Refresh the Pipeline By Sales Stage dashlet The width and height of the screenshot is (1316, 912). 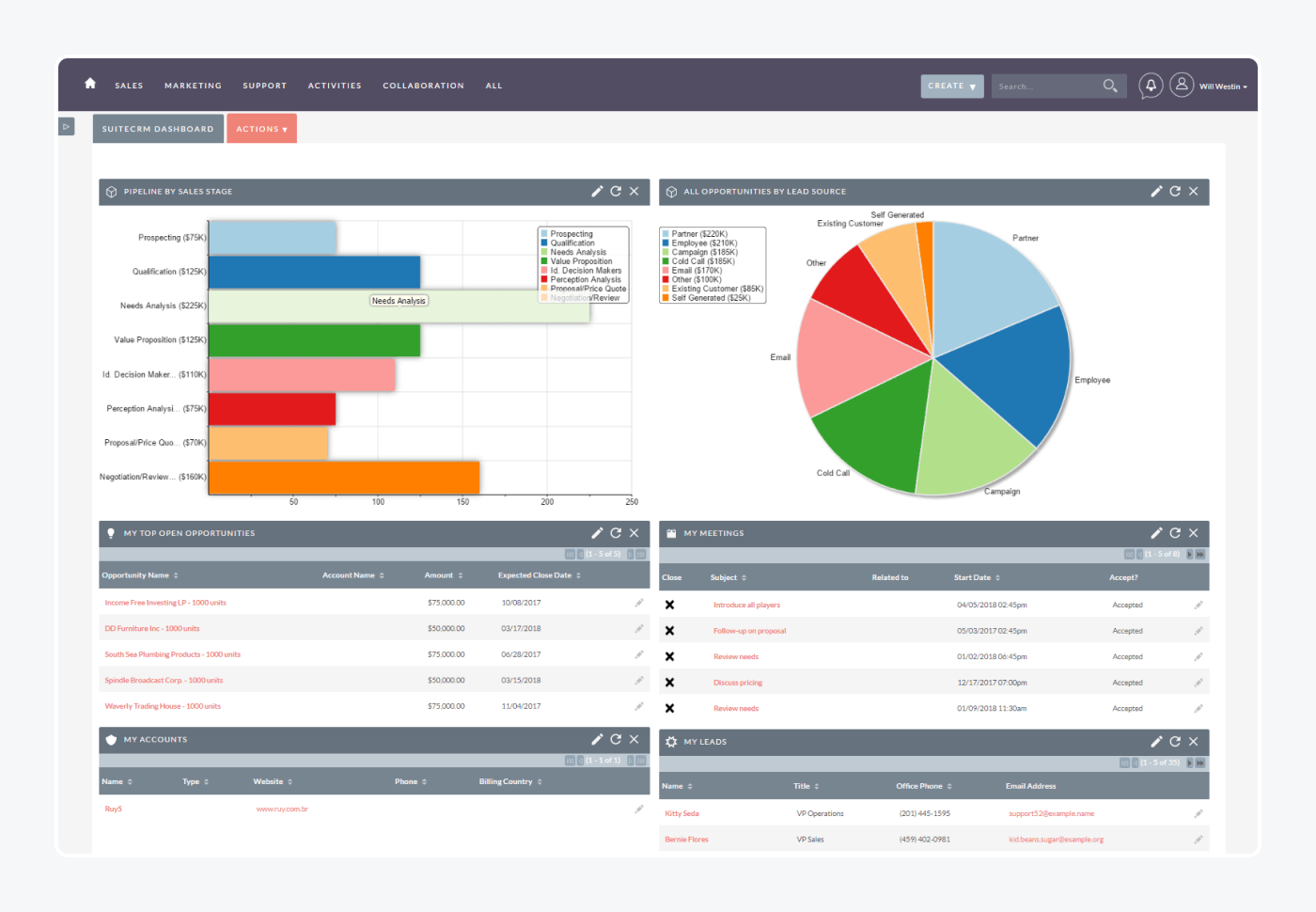click(x=616, y=191)
